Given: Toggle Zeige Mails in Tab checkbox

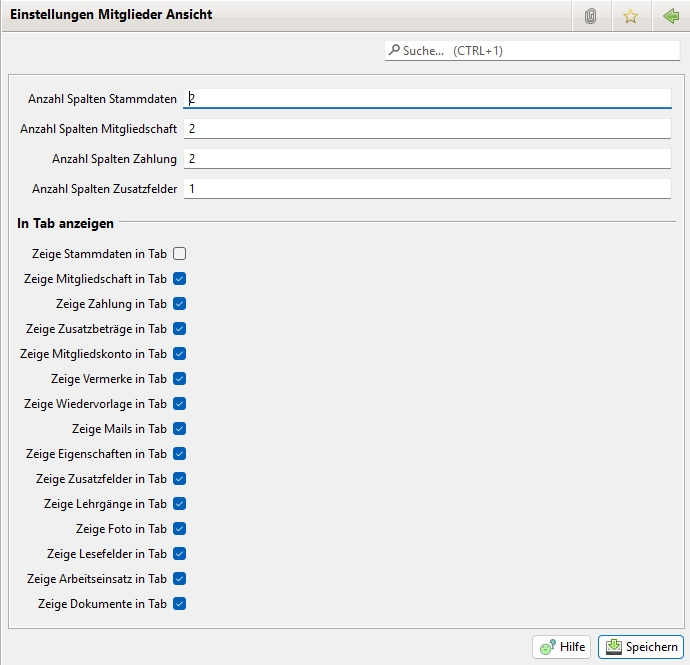Looking at the screenshot, I should click(x=180, y=429).
